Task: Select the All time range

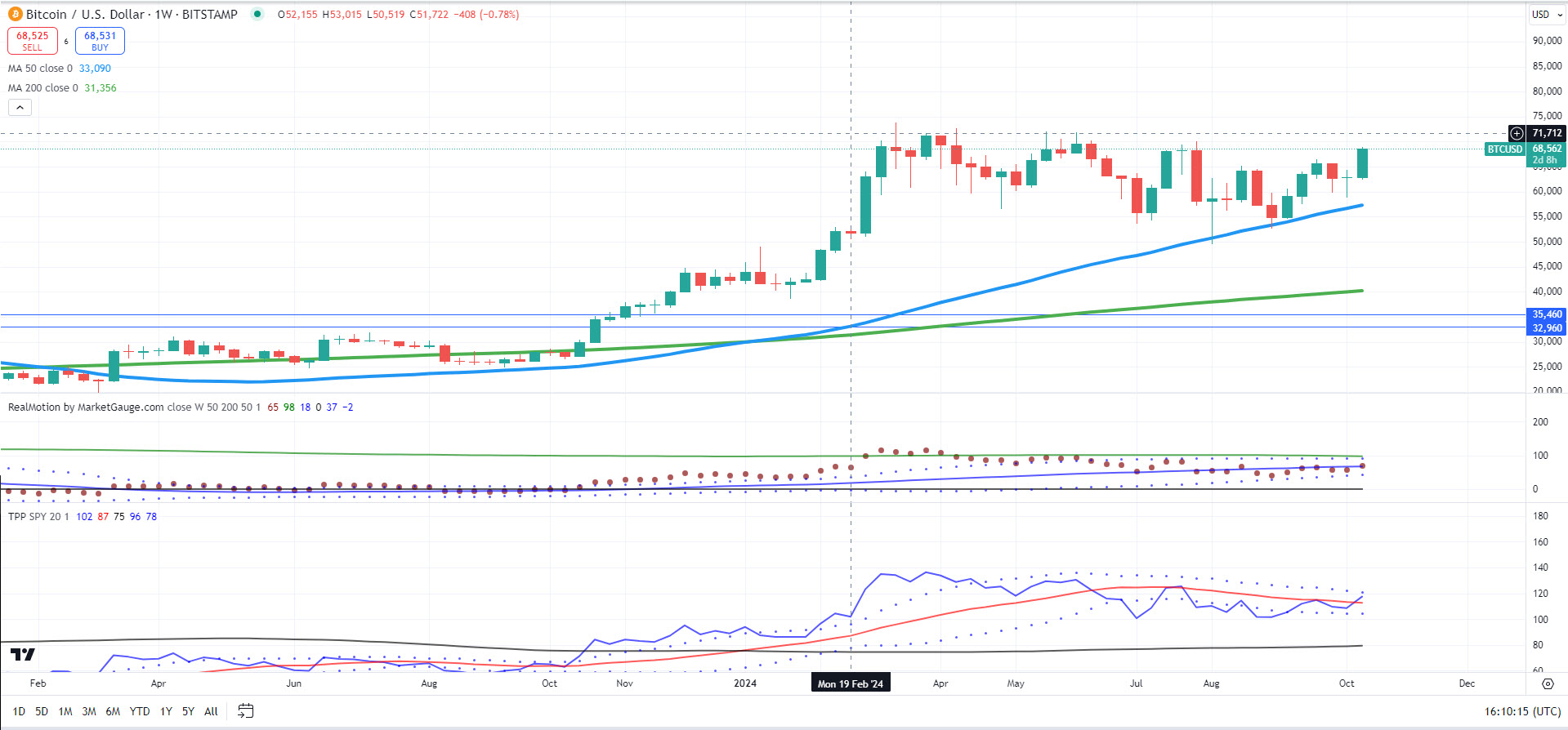Action: tap(211, 711)
